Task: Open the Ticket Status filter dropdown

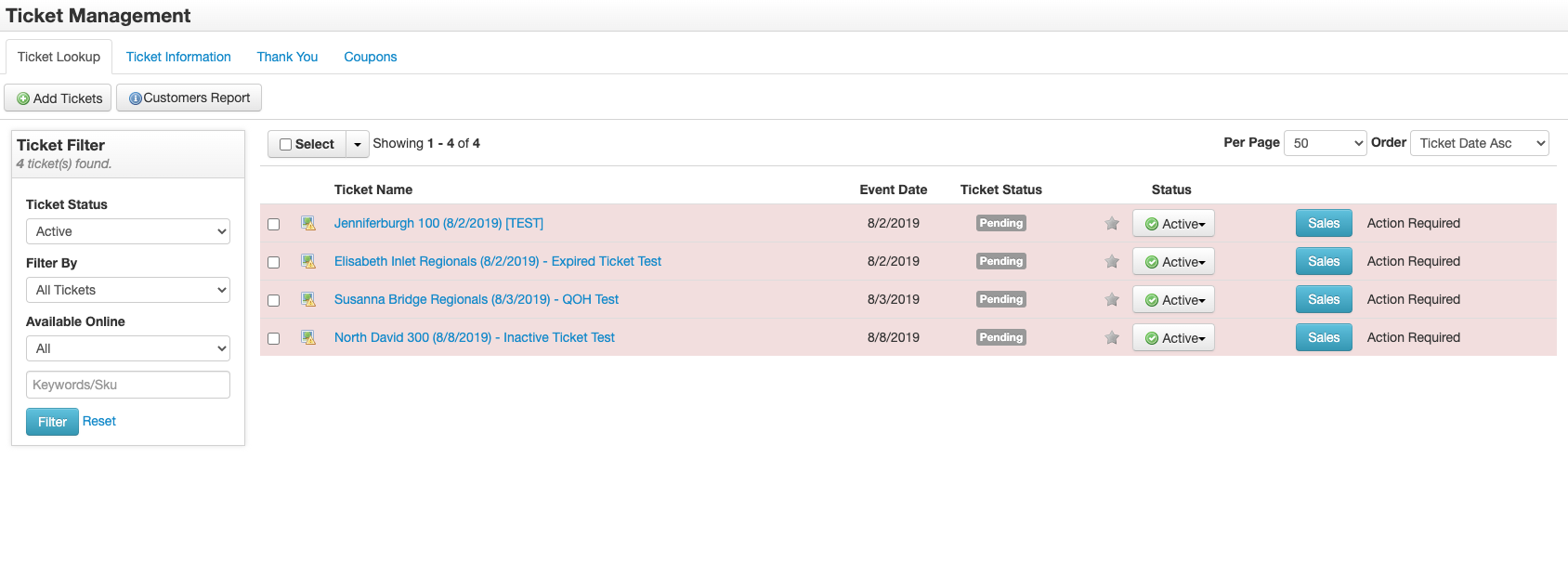Action: click(128, 231)
